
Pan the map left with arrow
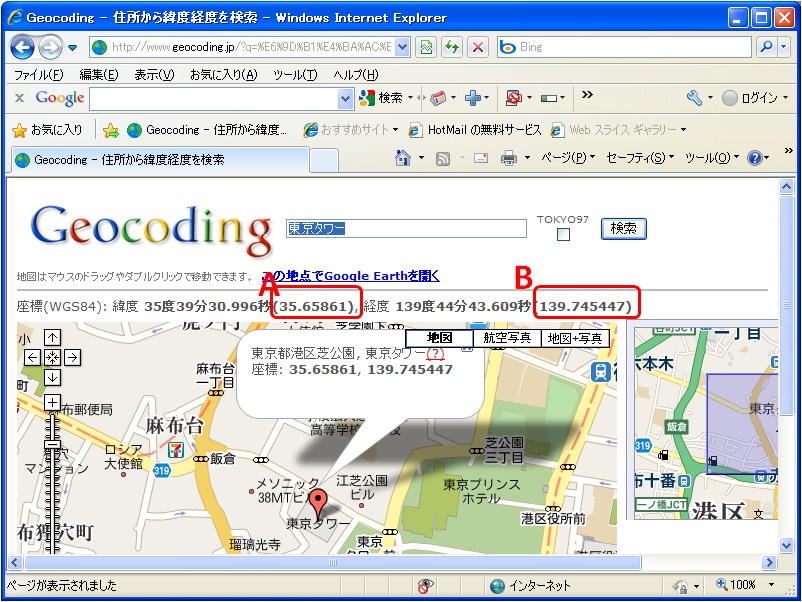[x=32, y=357]
